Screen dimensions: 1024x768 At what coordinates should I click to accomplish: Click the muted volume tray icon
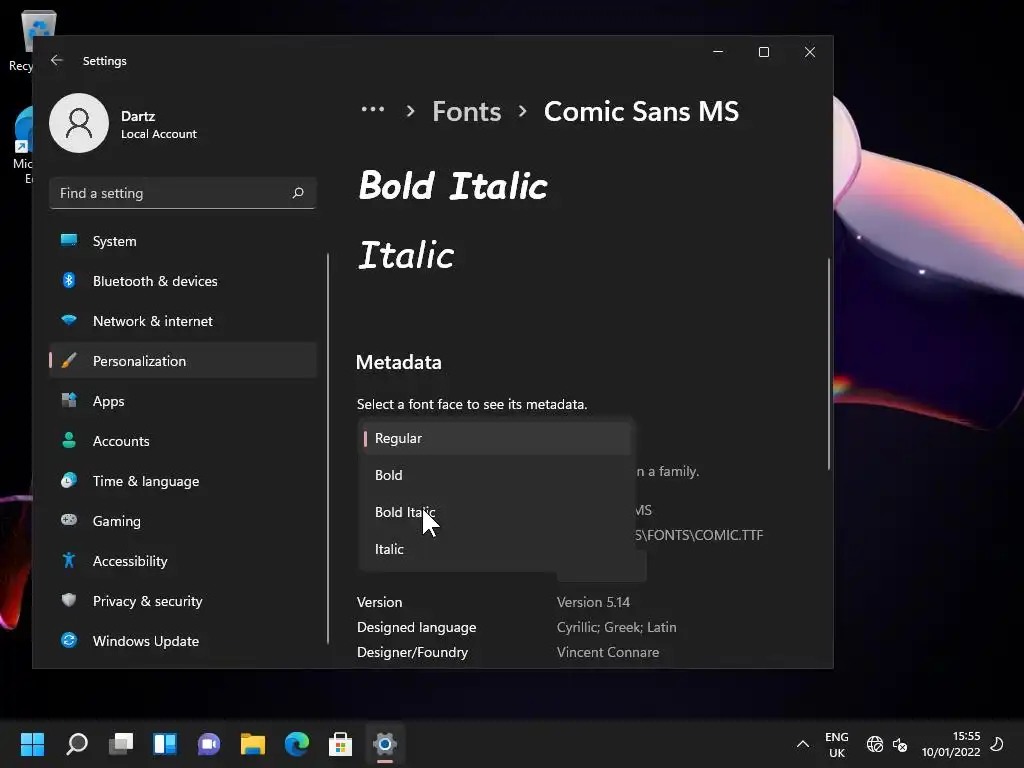click(900, 744)
